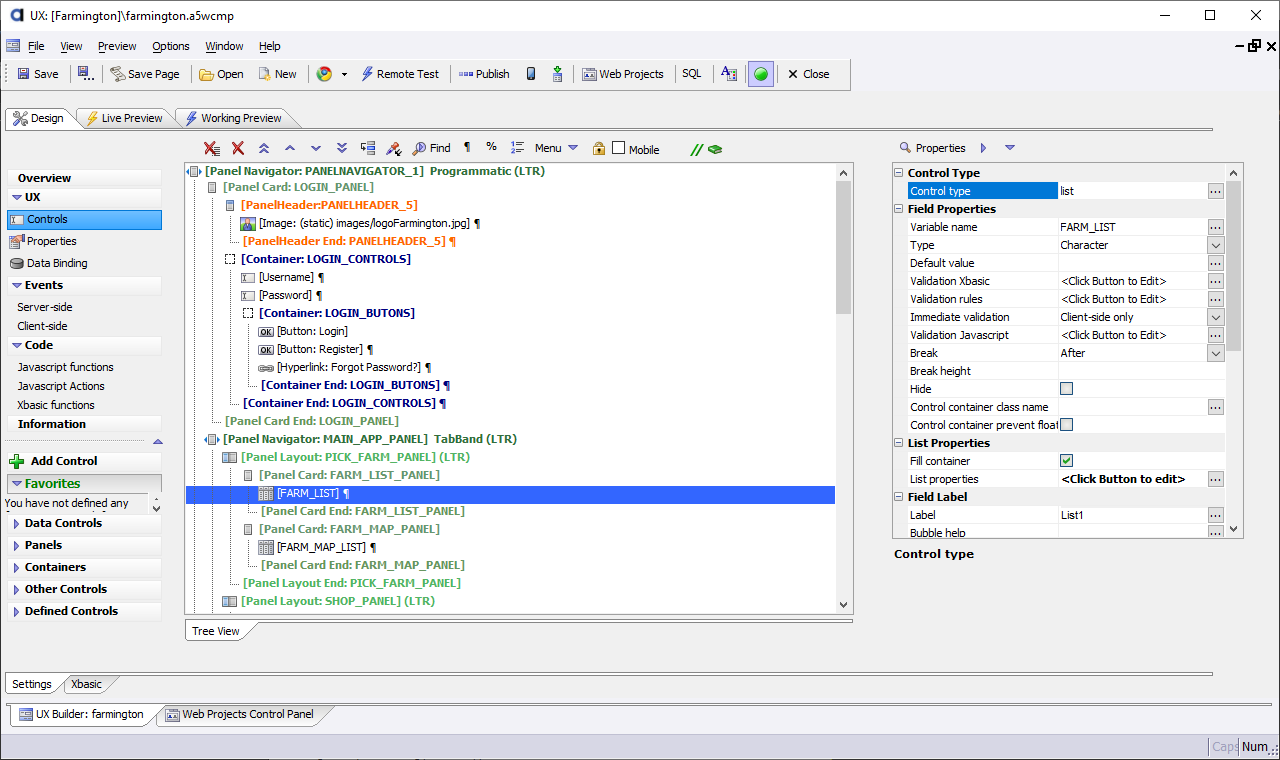Click the indent tree layout icon

(368, 148)
